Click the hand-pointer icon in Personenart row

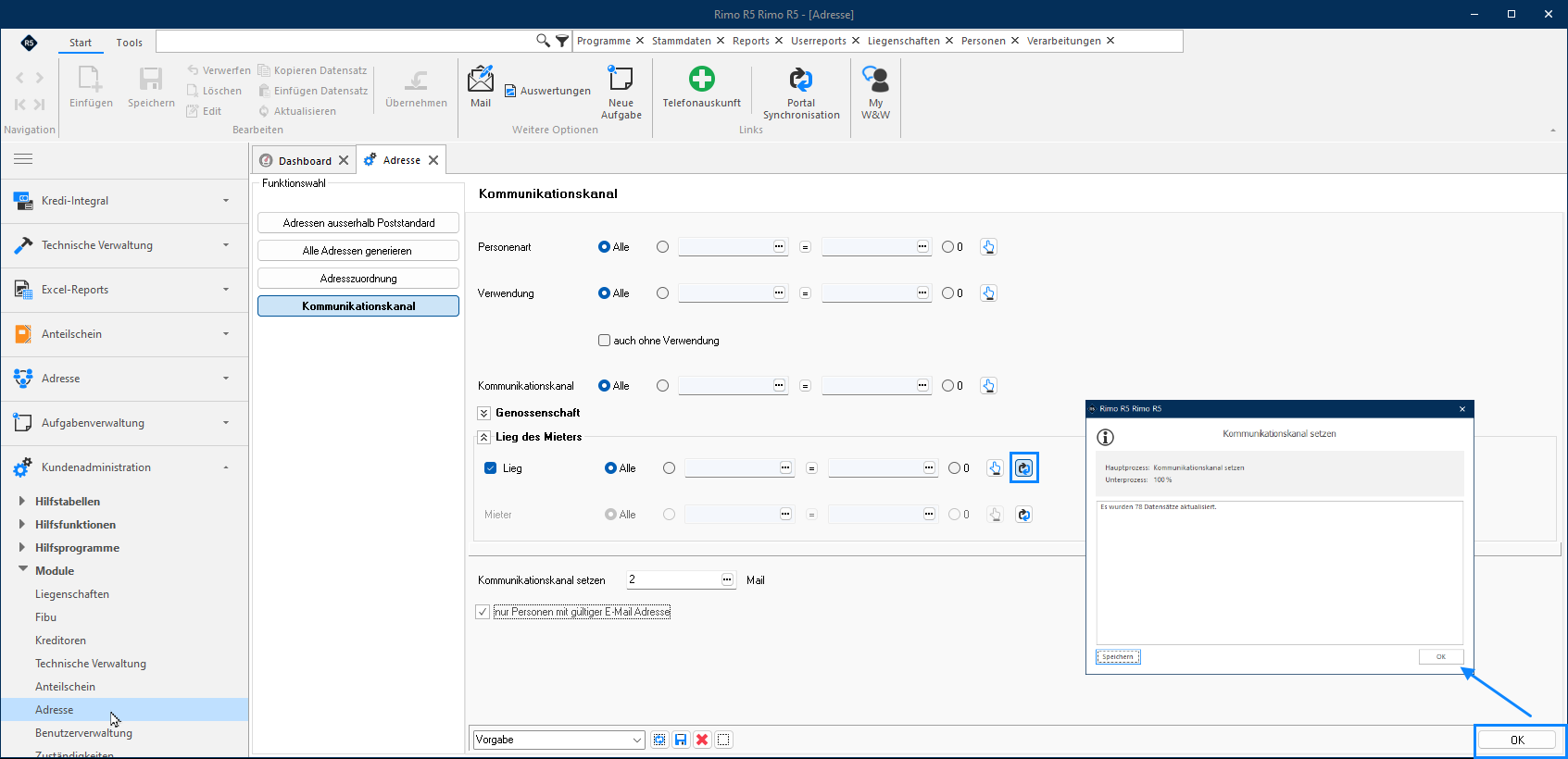pyautogui.click(x=988, y=247)
